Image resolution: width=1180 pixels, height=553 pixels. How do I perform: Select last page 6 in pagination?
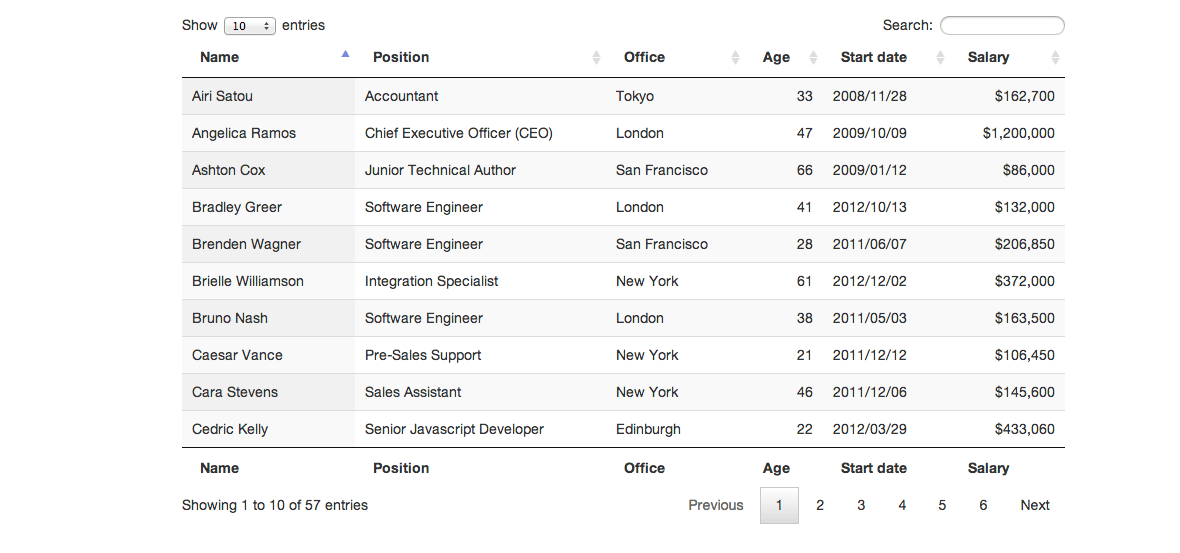click(x=983, y=505)
